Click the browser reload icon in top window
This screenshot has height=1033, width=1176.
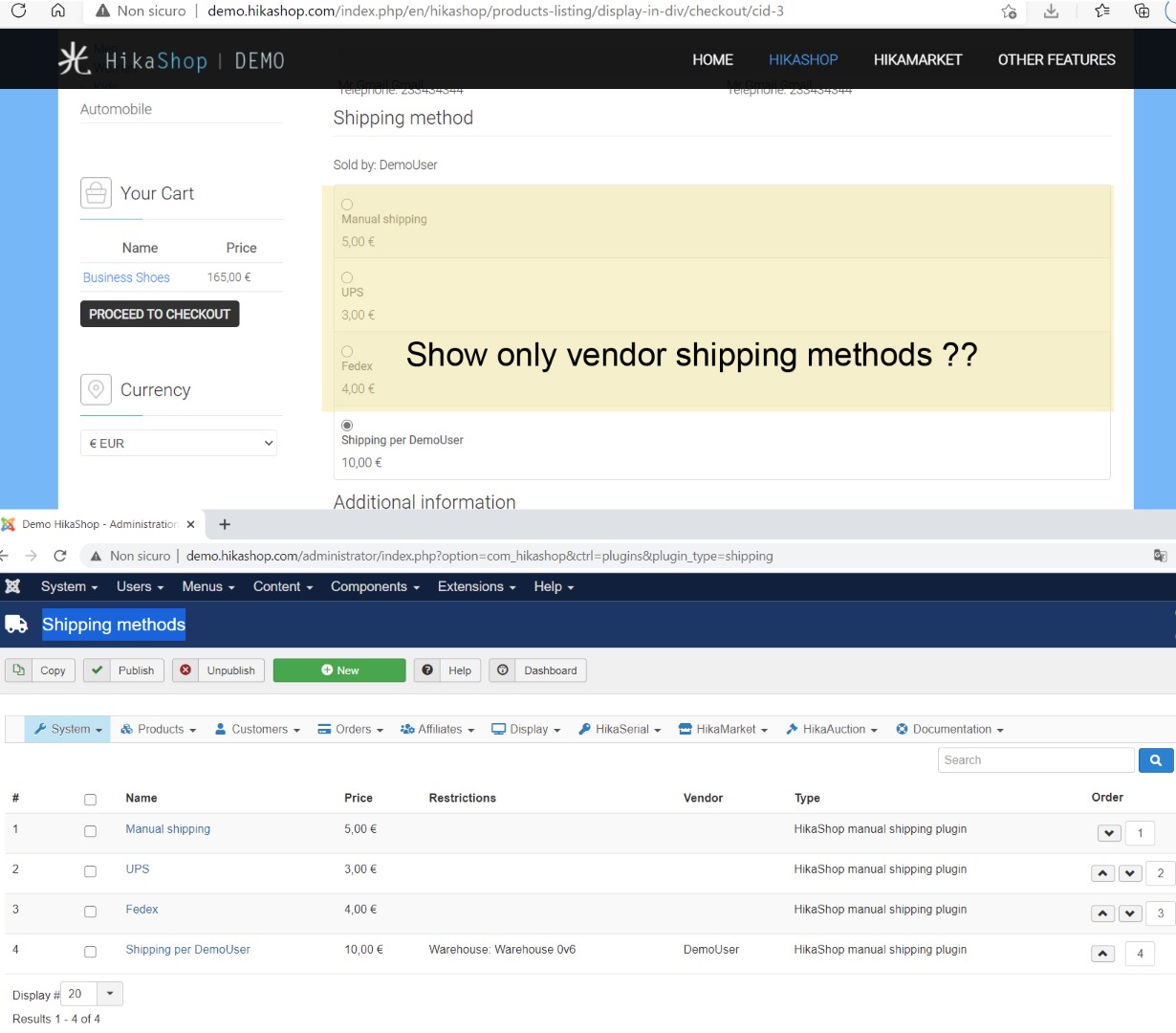click(x=18, y=11)
